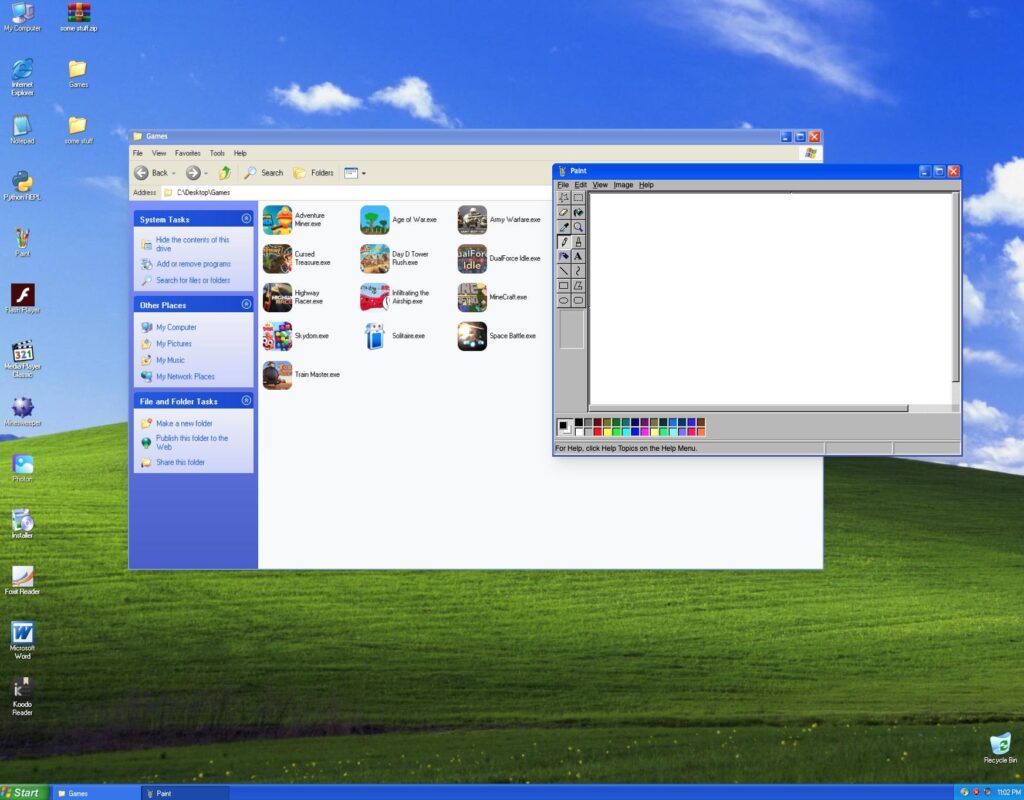
Task: Choose the Pick Color eyedropper tool
Action: 564,227
